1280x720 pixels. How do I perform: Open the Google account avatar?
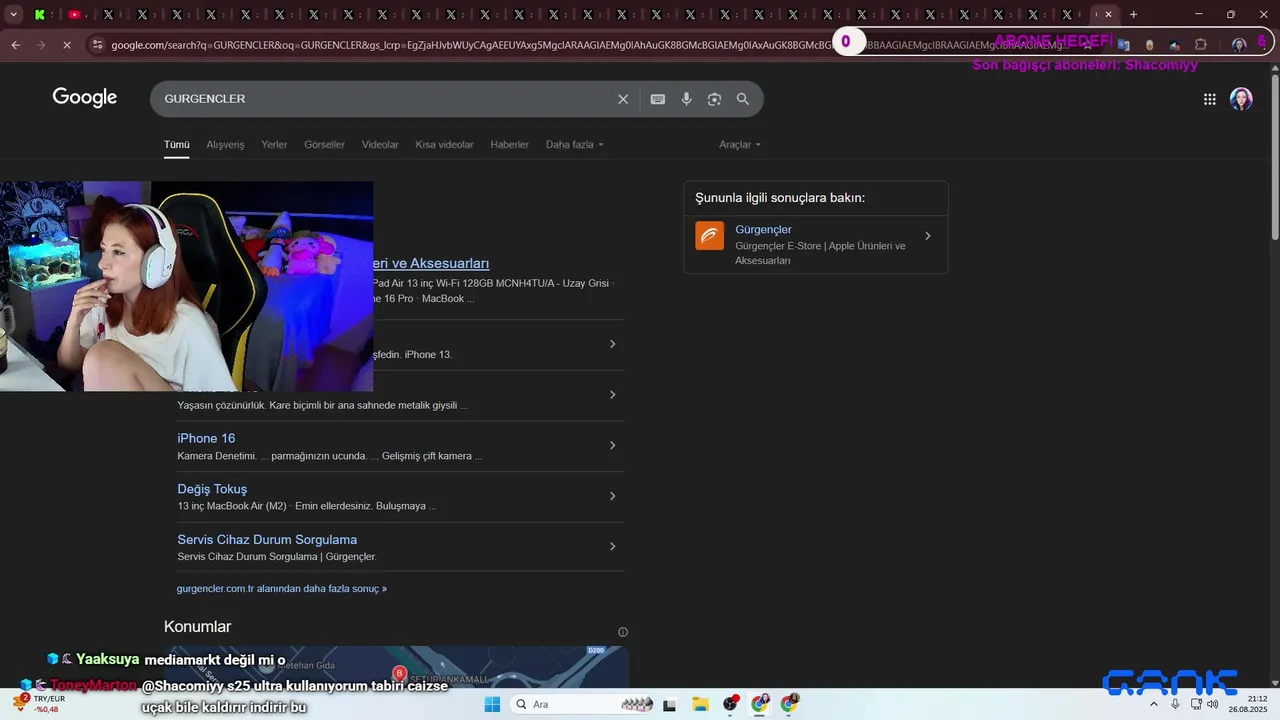point(1241,99)
